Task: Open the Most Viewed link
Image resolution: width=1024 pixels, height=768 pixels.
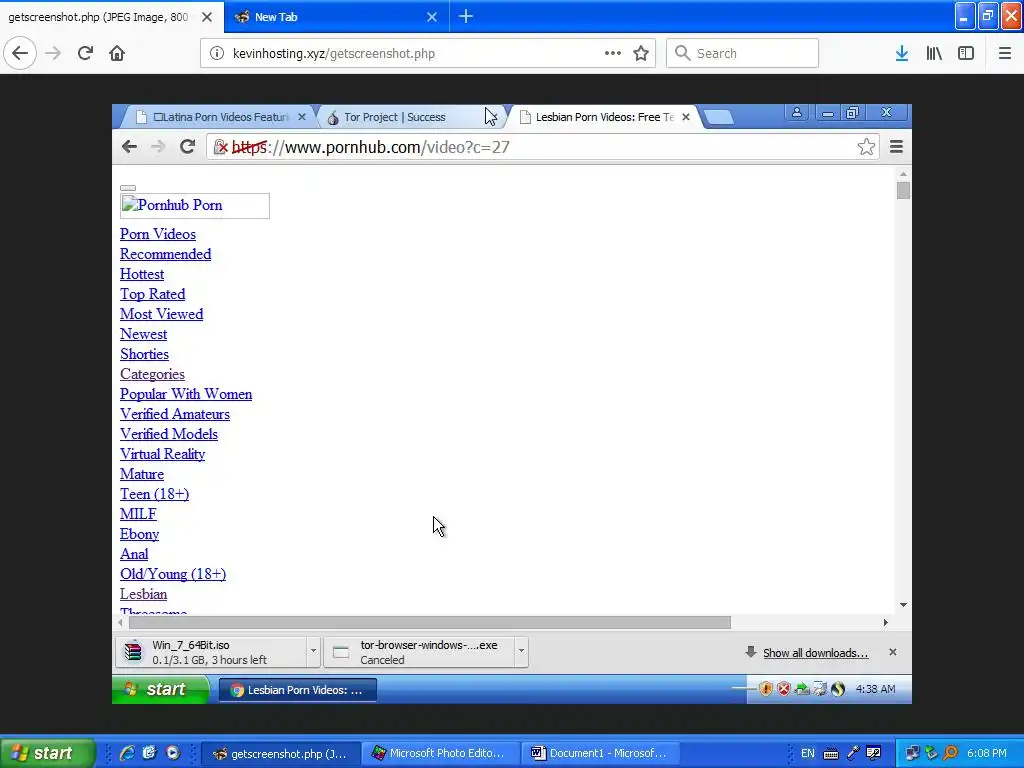Action: tap(161, 314)
